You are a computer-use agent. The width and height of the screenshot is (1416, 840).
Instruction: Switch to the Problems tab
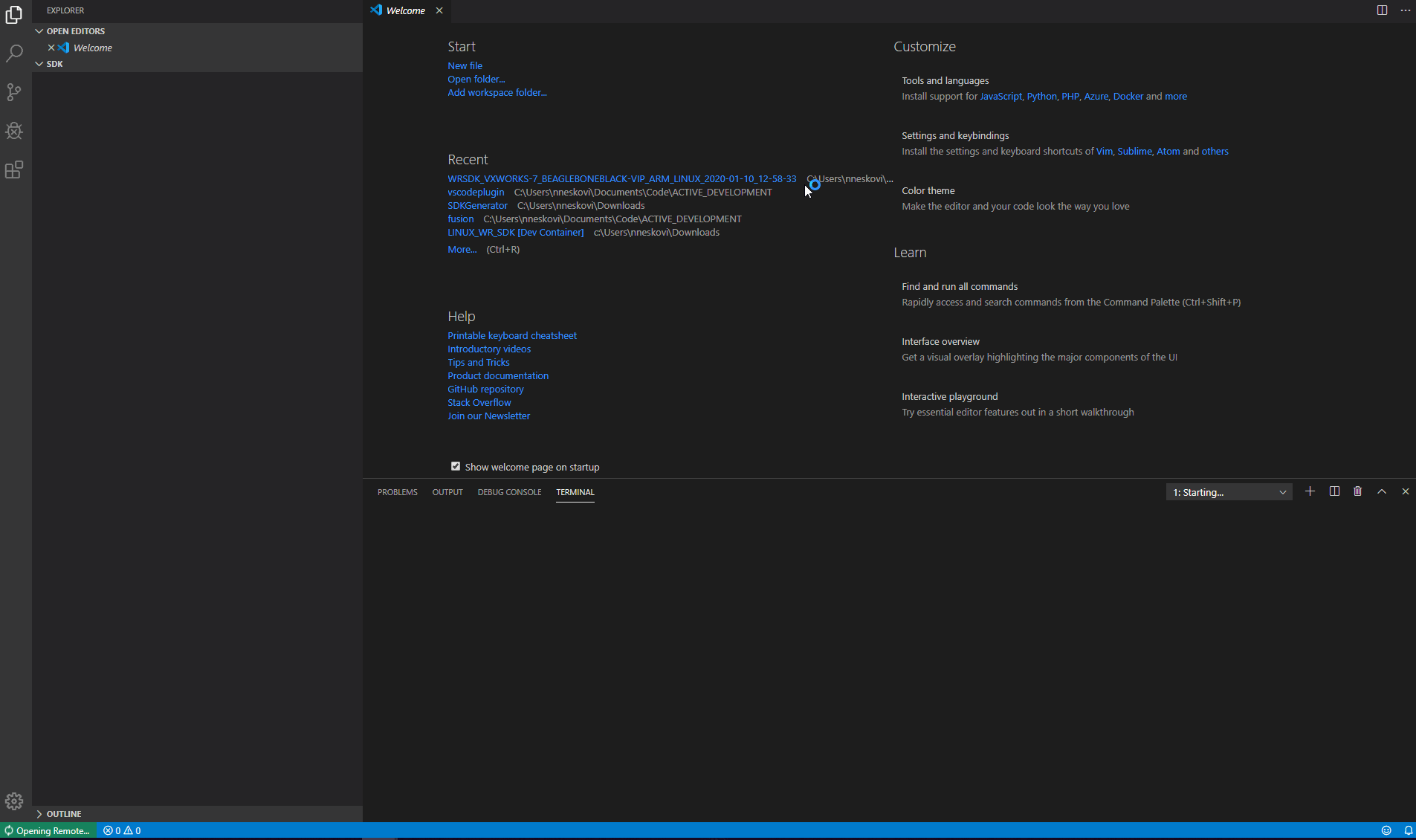(397, 492)
